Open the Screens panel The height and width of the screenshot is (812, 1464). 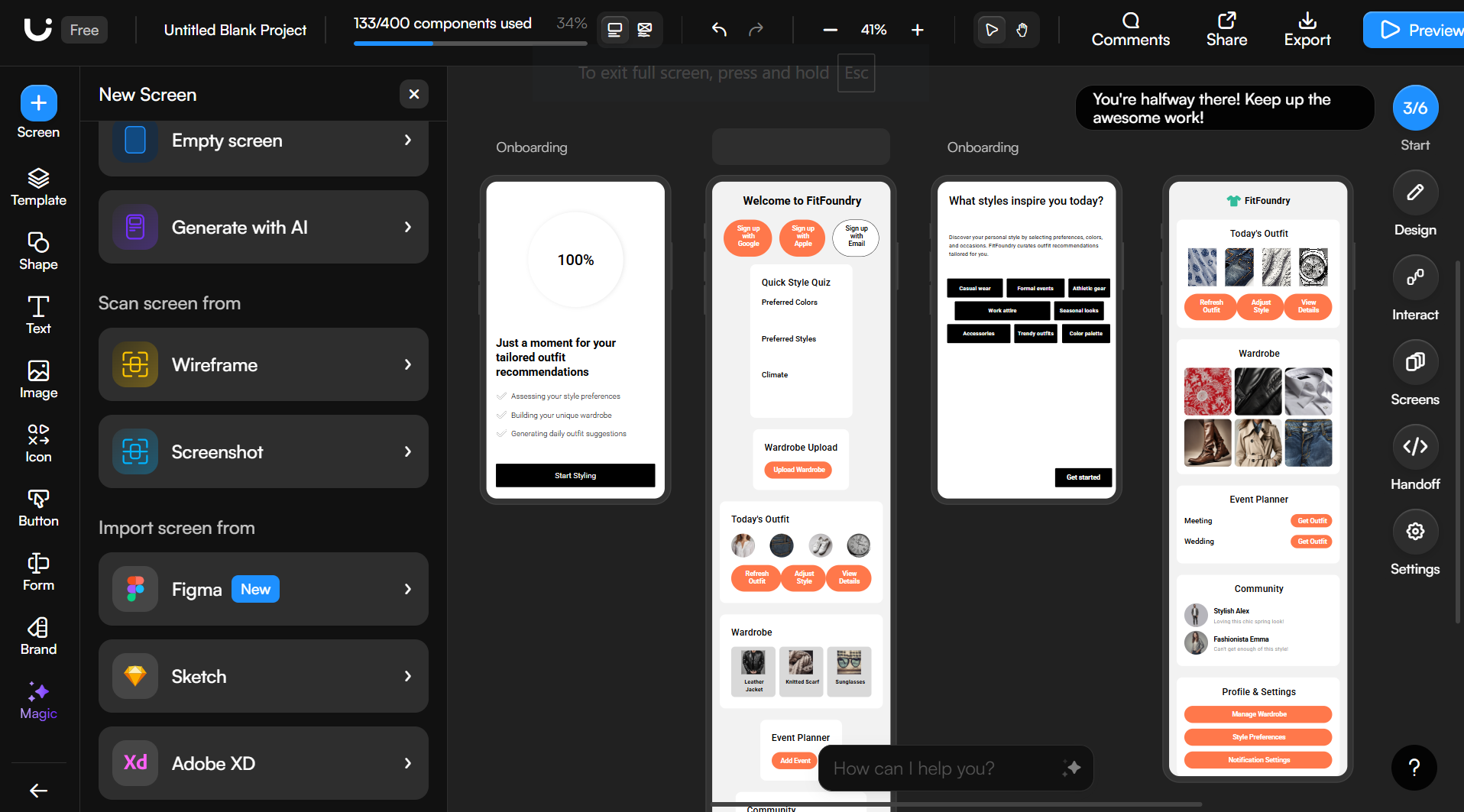point(1415,374)
